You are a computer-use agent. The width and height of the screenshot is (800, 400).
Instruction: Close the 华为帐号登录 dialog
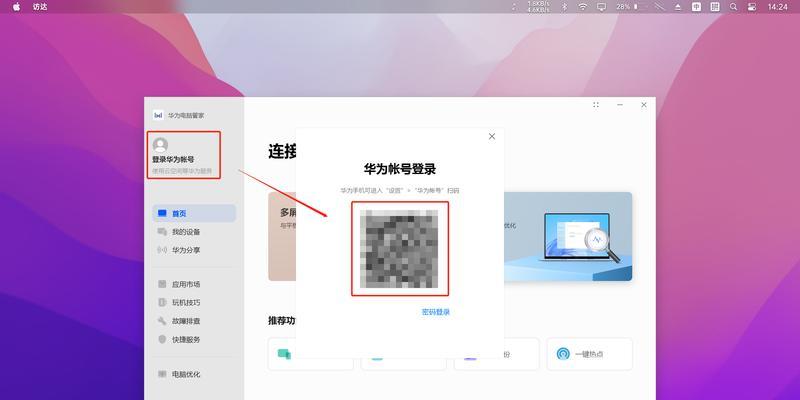click(492, 136)
